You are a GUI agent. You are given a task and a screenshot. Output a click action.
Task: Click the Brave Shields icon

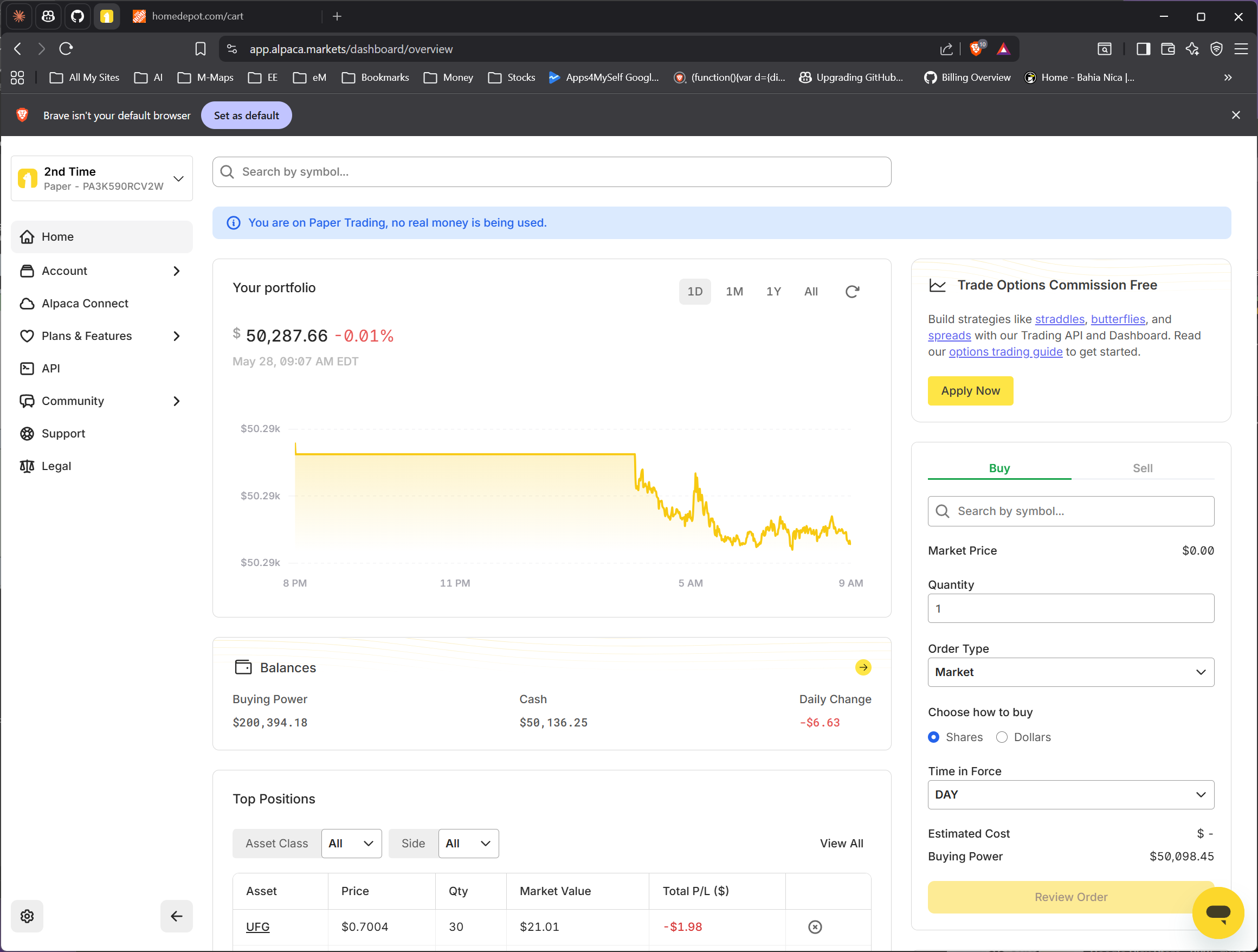976,49
